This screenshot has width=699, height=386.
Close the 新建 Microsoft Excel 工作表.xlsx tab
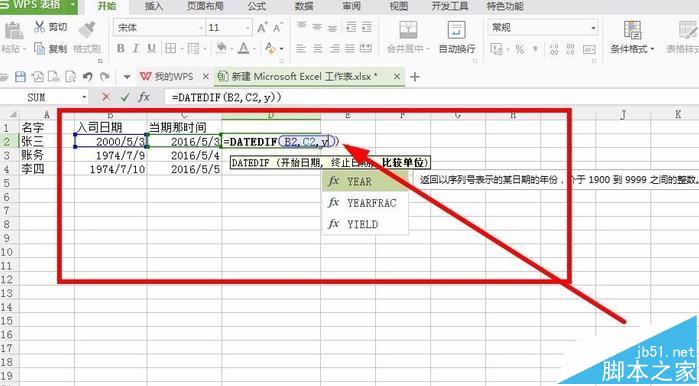click(x=397, y=77)
